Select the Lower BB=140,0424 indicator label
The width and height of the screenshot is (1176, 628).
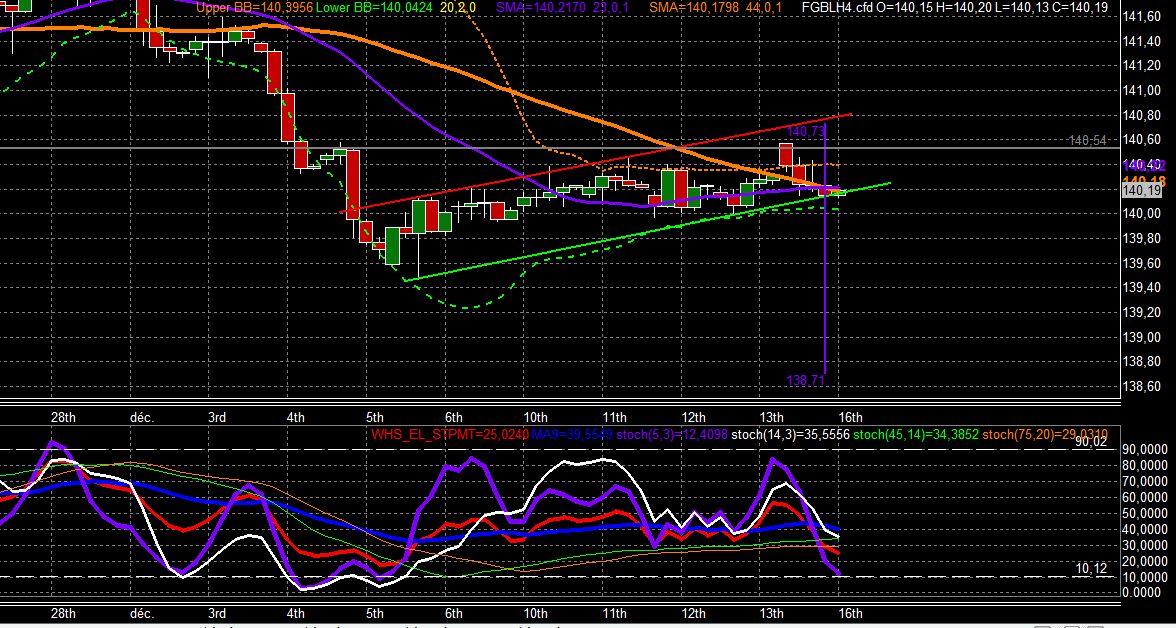(376, 8)
